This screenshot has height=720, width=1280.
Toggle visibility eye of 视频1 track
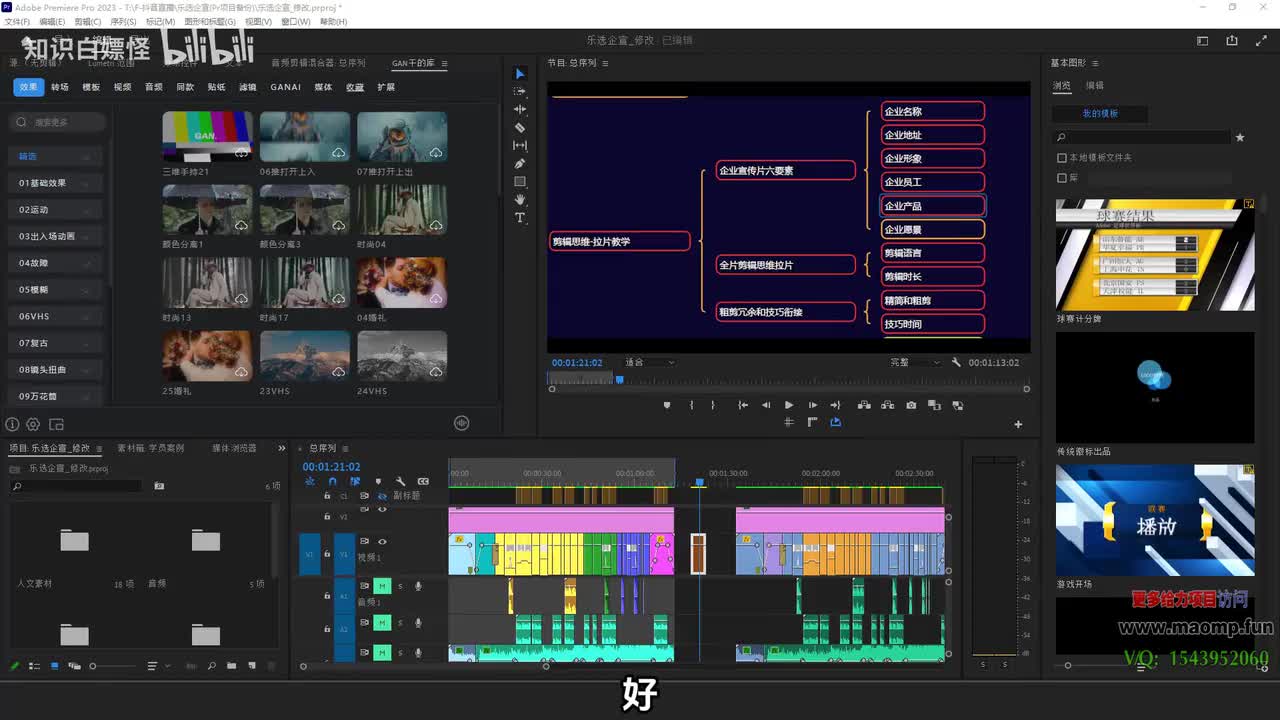tap(382, 542)
